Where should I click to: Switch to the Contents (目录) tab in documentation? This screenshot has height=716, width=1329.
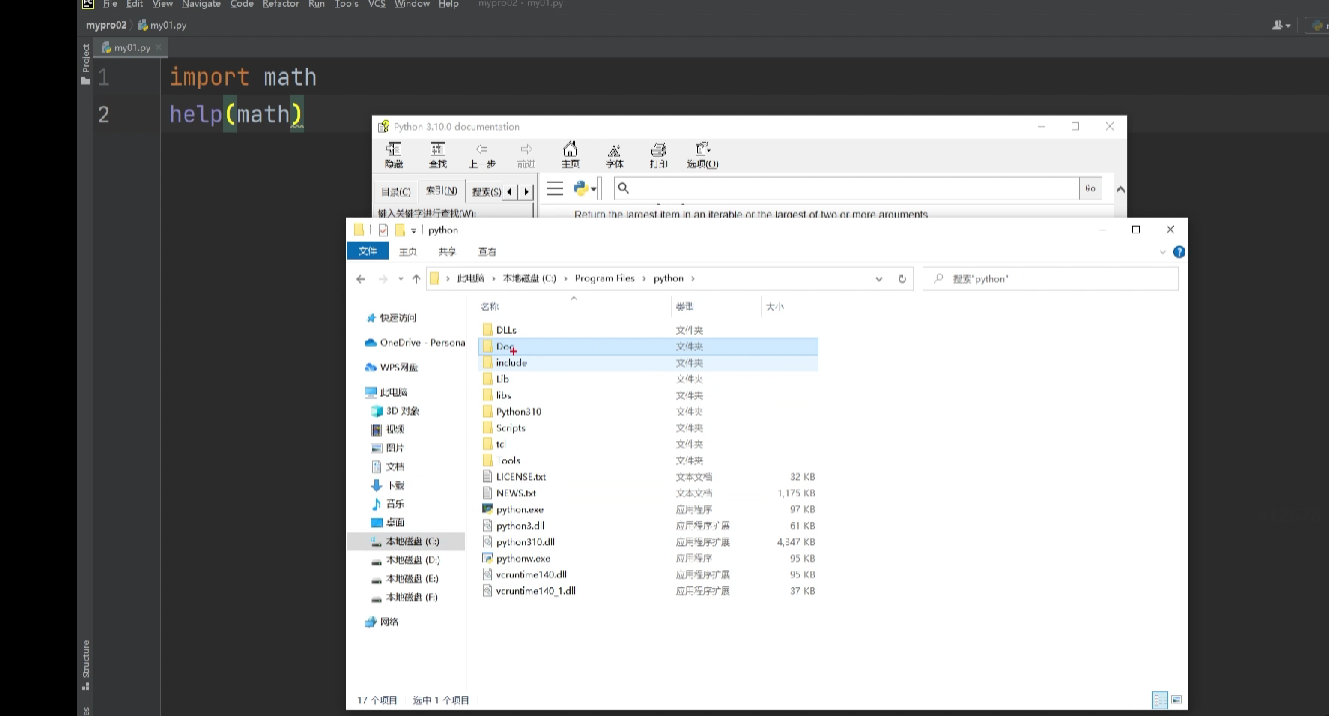[396, 191]
